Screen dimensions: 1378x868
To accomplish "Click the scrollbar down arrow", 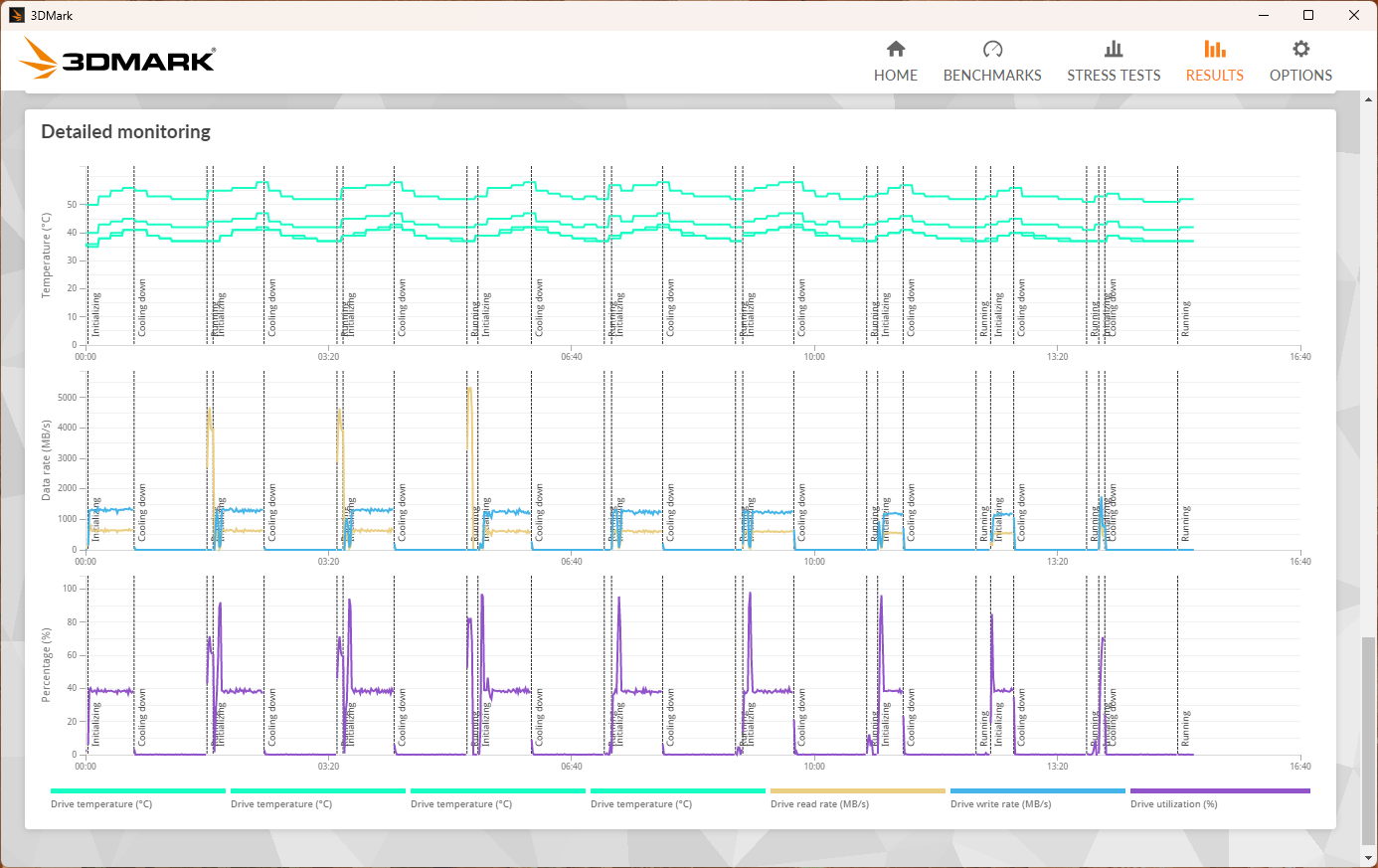I will (1369, 858).
